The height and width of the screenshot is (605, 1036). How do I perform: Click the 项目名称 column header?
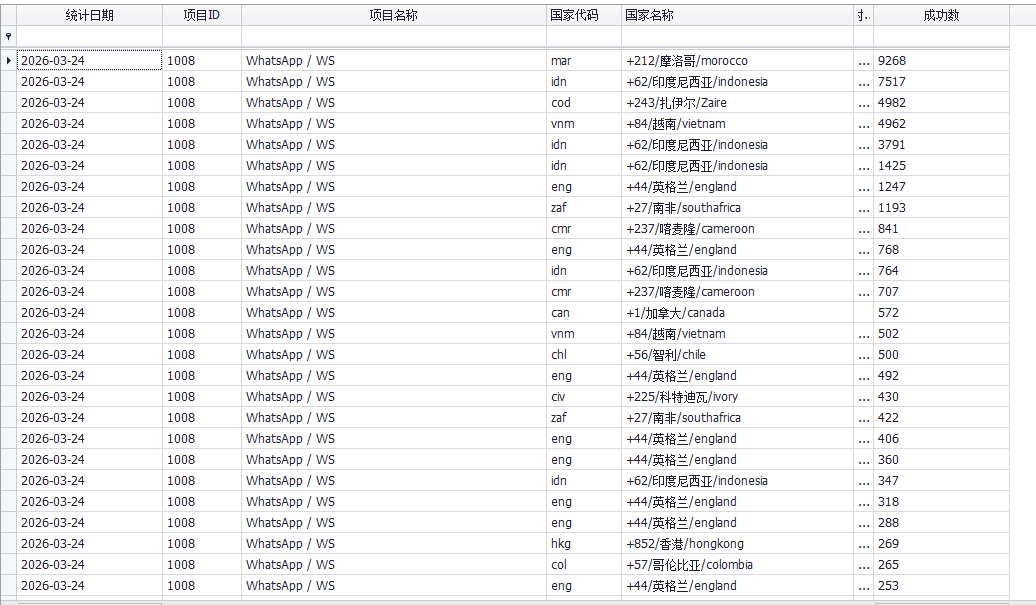tap(394, 15)
